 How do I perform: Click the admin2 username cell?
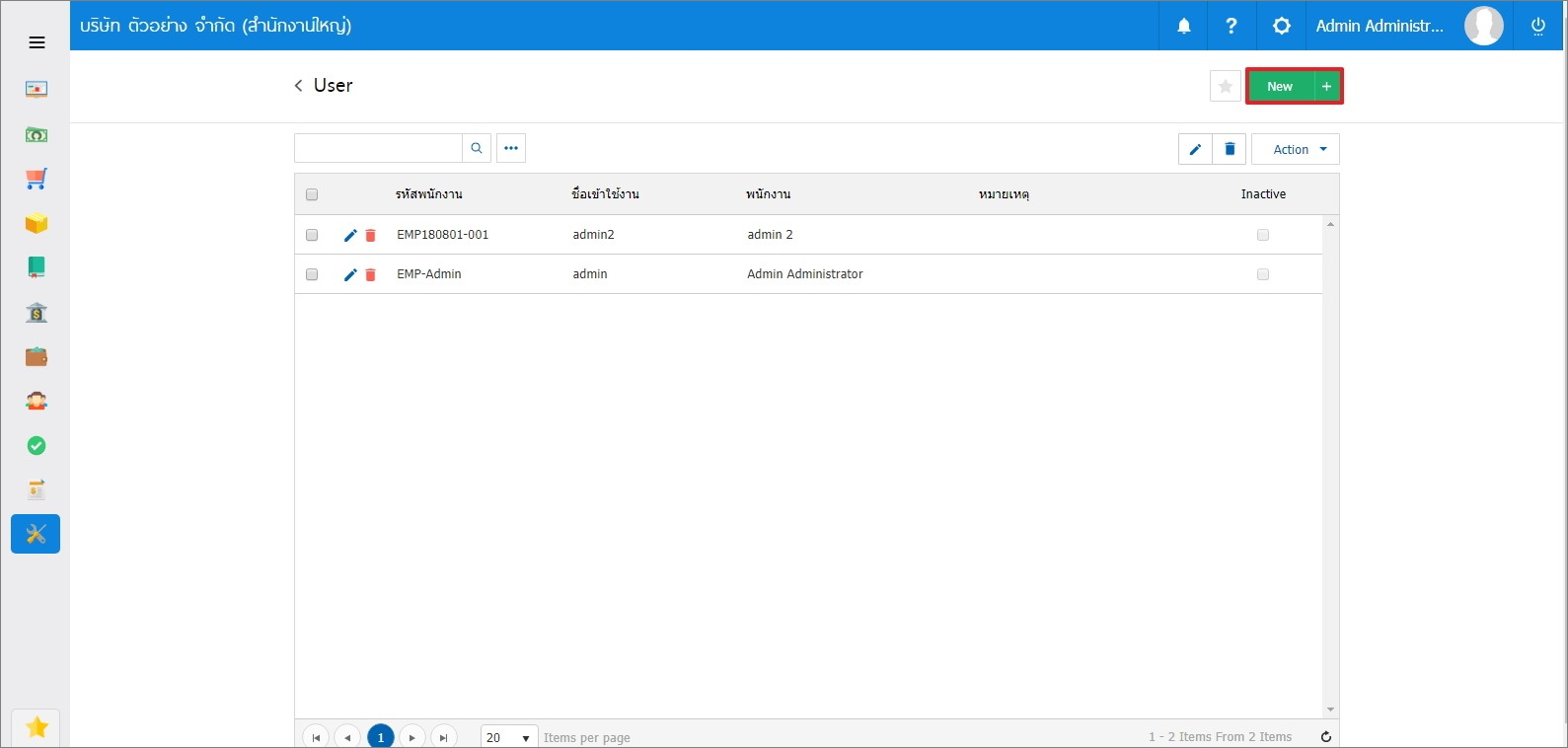click(593, 235)
